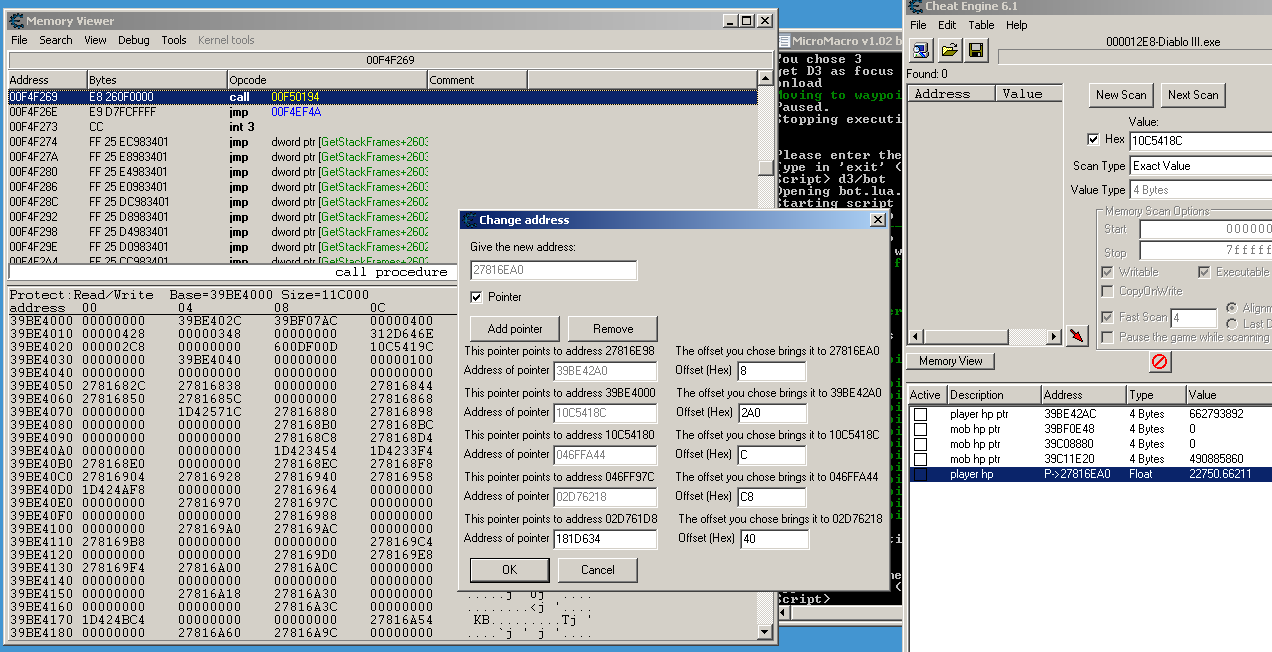Open the Scan Type dropdown

coord(1200,166)
